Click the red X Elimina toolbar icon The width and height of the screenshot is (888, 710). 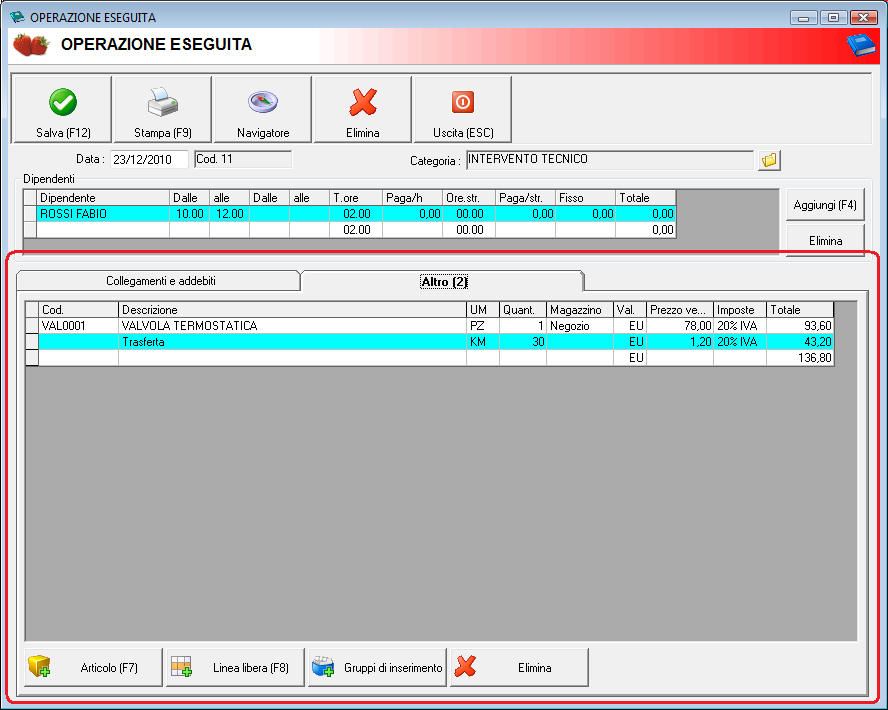point(363,102)
